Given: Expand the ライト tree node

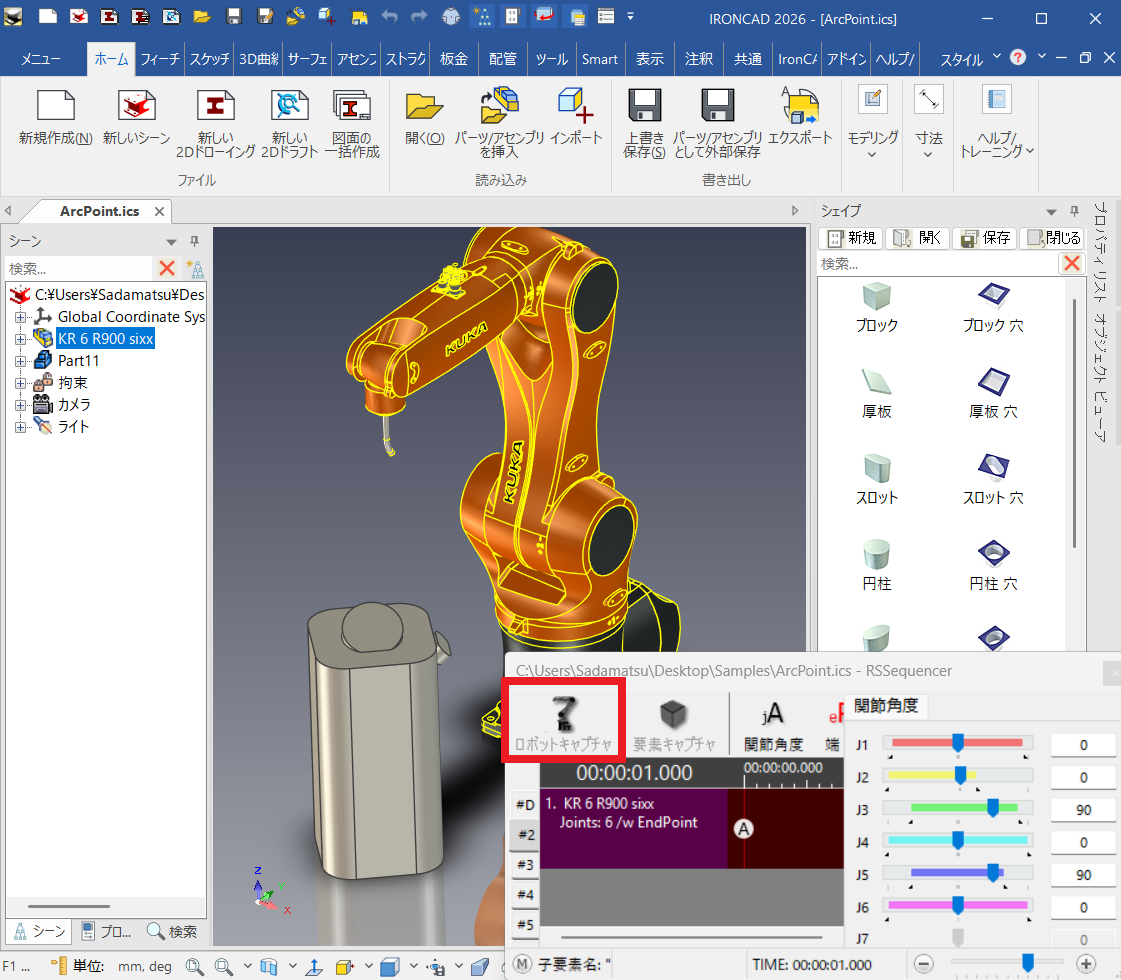Looking at the screenshot, I should point(20,427).
